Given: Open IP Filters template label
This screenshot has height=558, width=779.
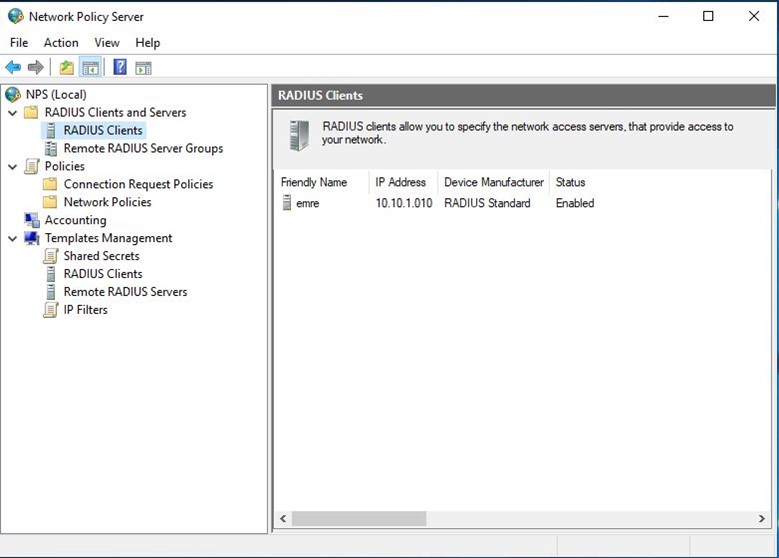Looking at the screenshot, I should tap(85, 310).
